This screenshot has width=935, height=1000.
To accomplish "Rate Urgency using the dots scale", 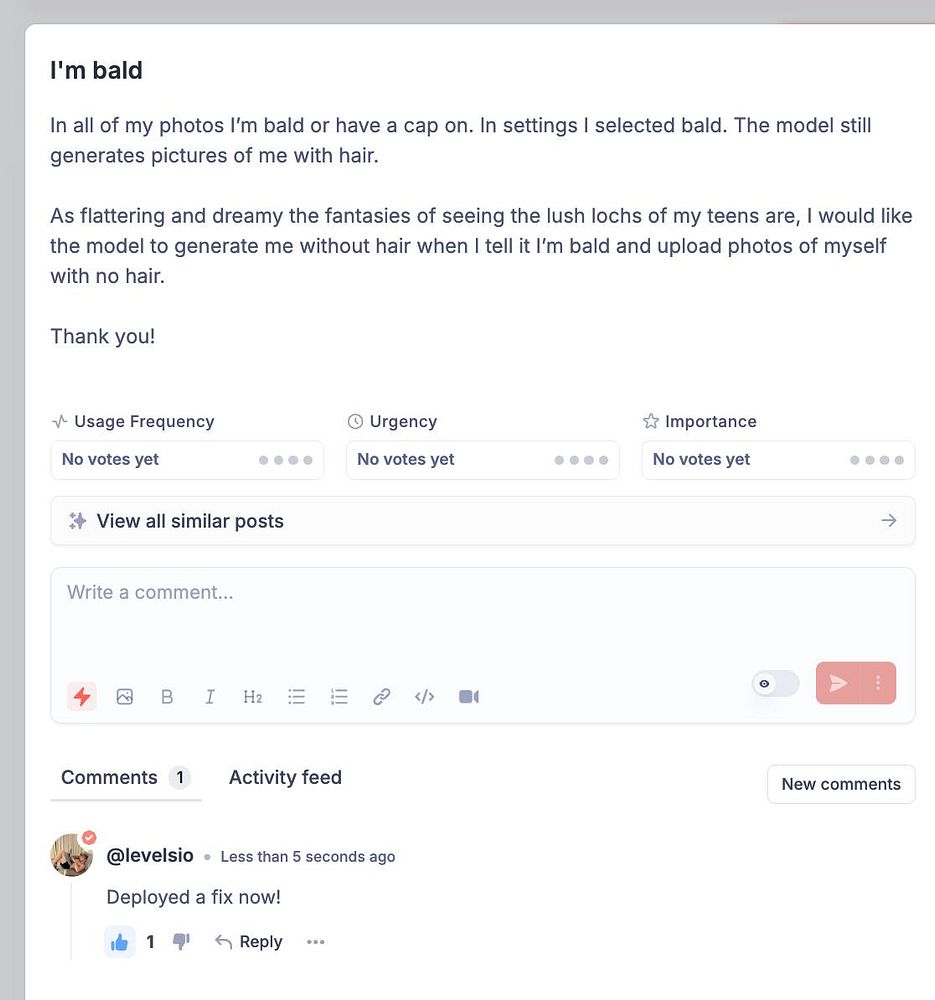I will (x=581, y=460).
